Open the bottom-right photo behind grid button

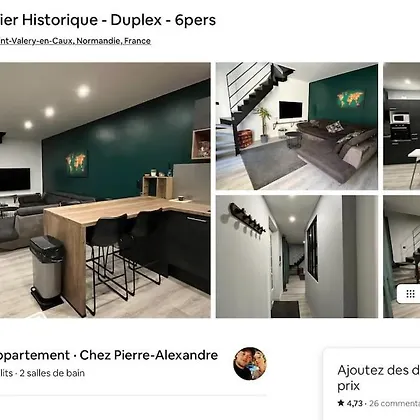[402, 256]
